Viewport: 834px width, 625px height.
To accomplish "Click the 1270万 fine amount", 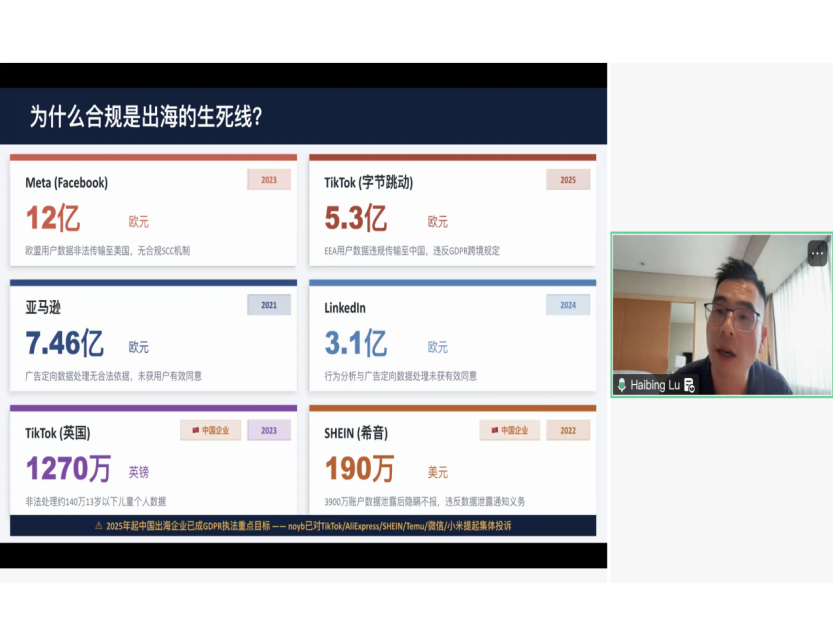I will pos(69,469).
